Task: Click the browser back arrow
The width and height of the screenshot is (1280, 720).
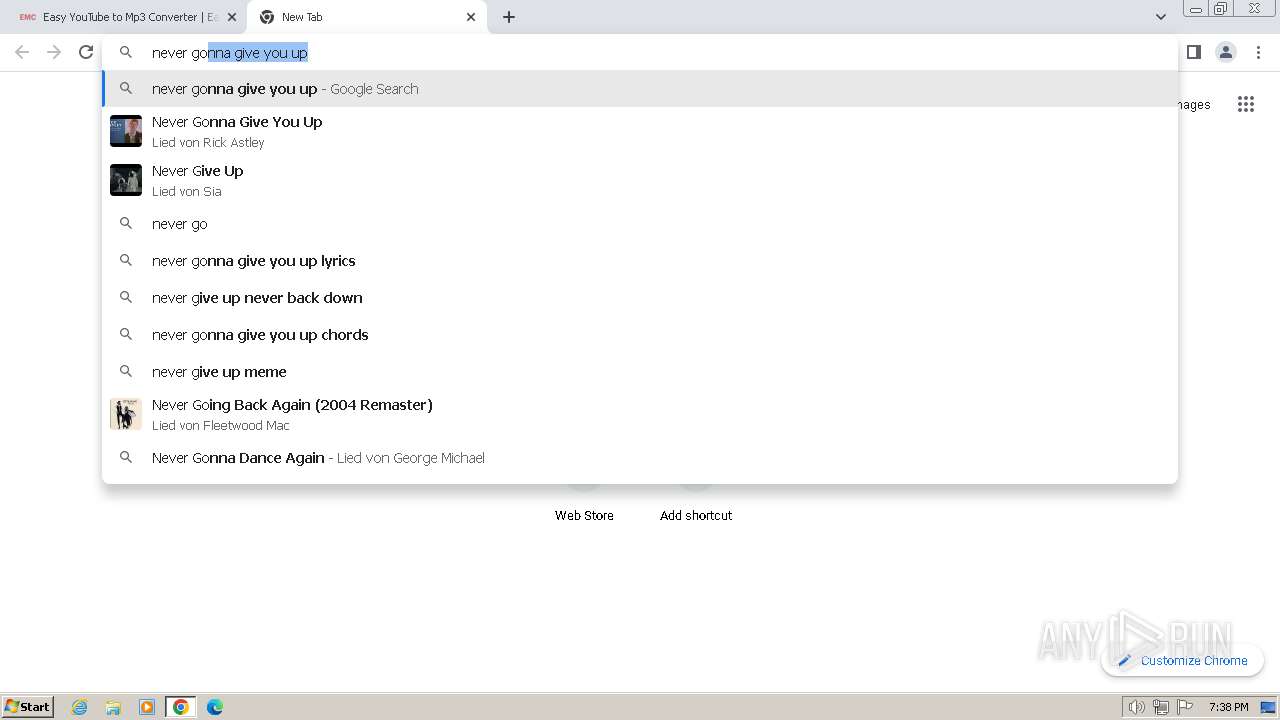Action: pos(22,52)
